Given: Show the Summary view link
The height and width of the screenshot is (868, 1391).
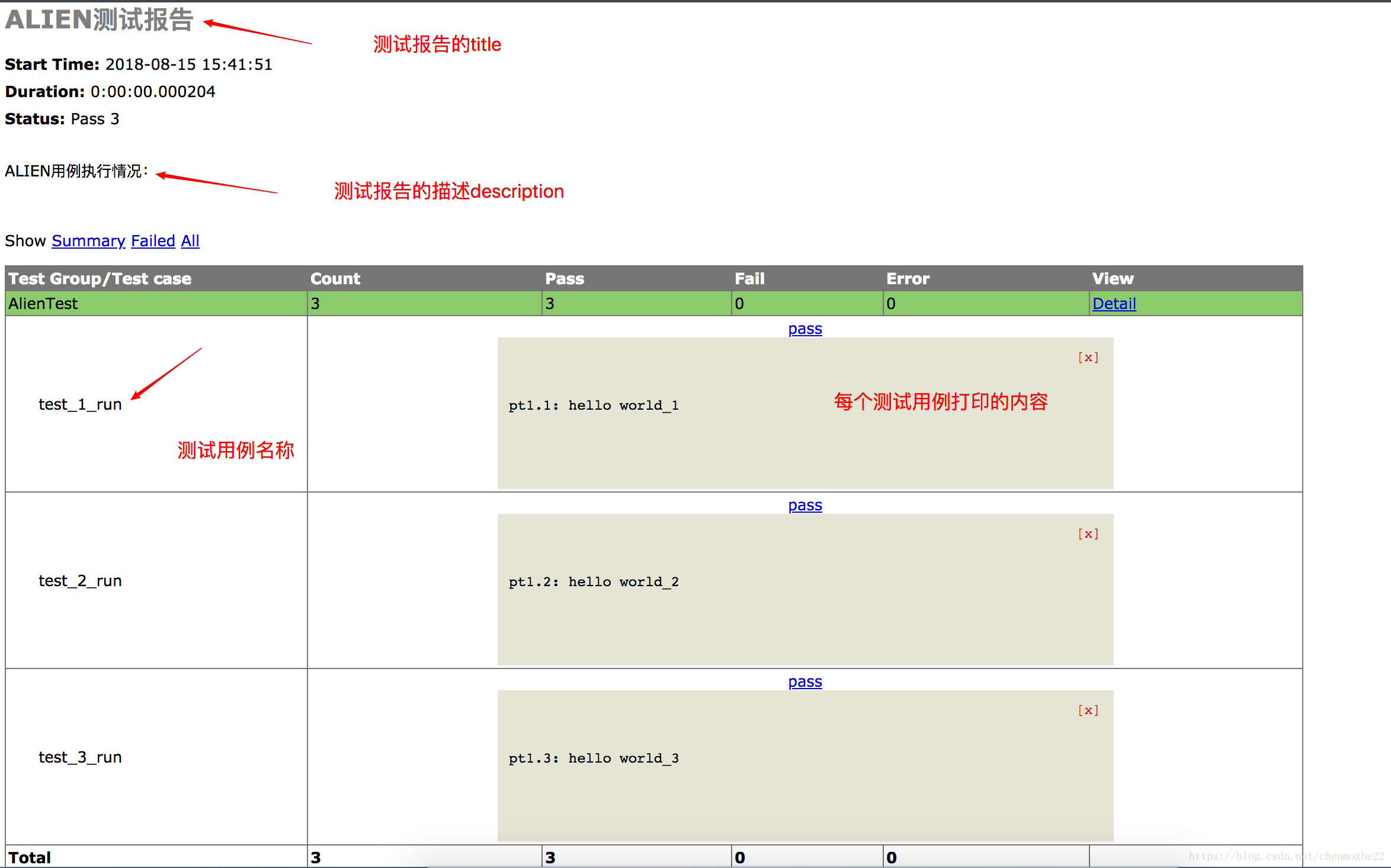Looking at the screenshot, I should point(88,241).
